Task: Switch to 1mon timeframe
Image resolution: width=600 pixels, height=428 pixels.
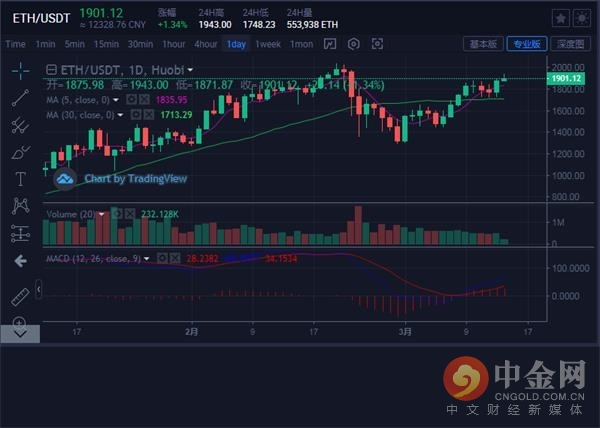Action: tap(302, 44)
